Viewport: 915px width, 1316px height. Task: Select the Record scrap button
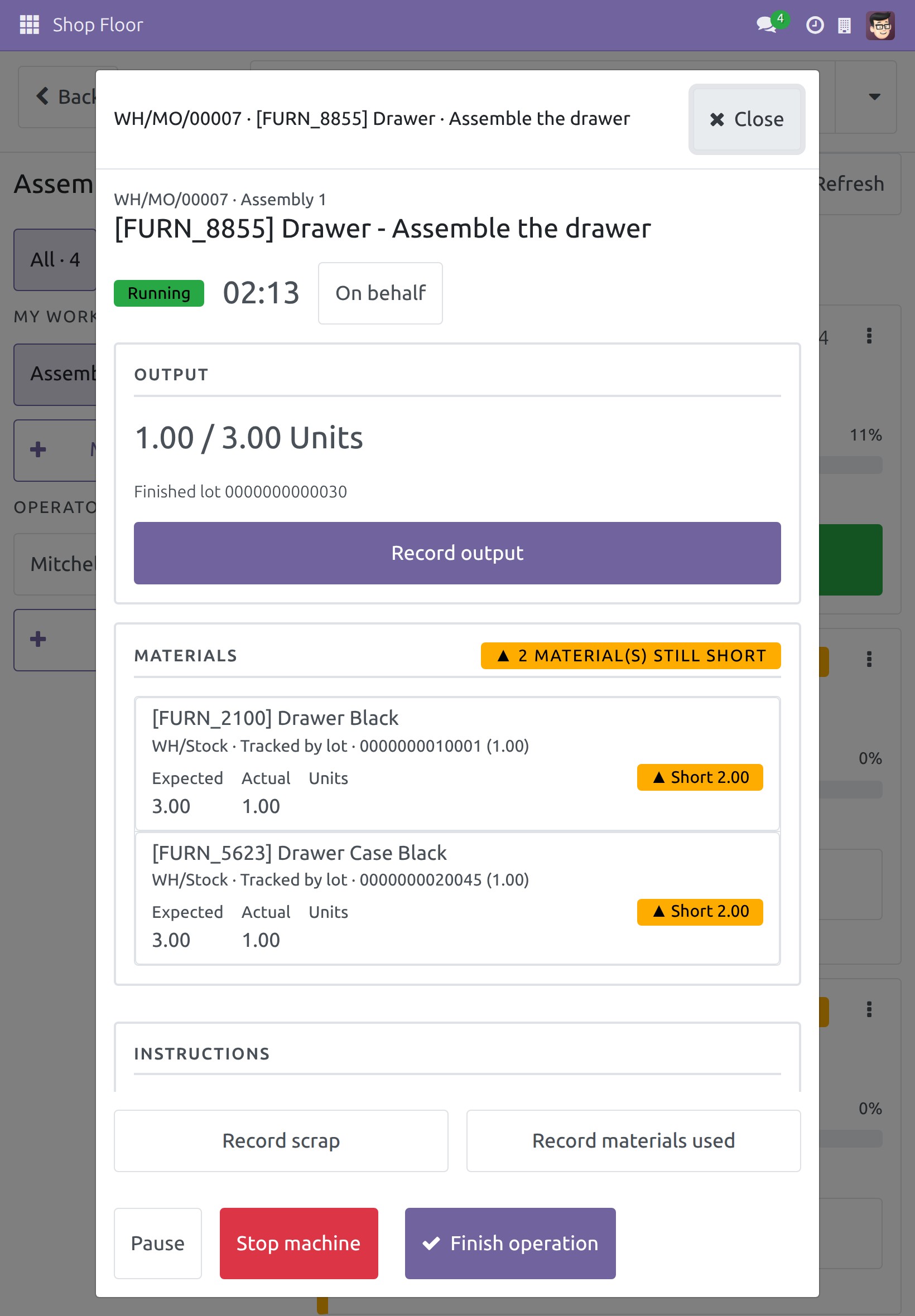281,1141
